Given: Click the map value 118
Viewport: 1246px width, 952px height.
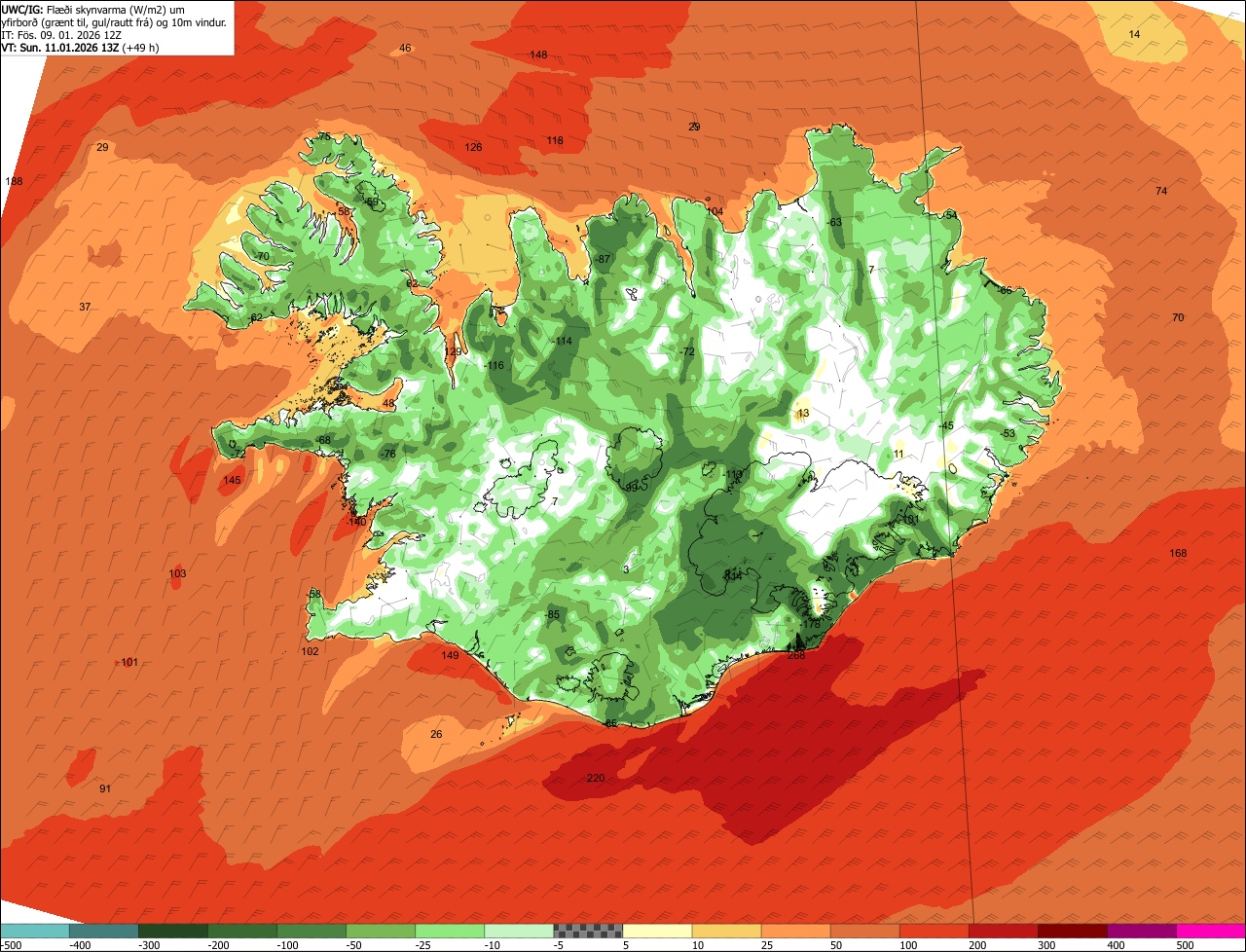Looking at the screenshot, I should [x=554, y=140].
